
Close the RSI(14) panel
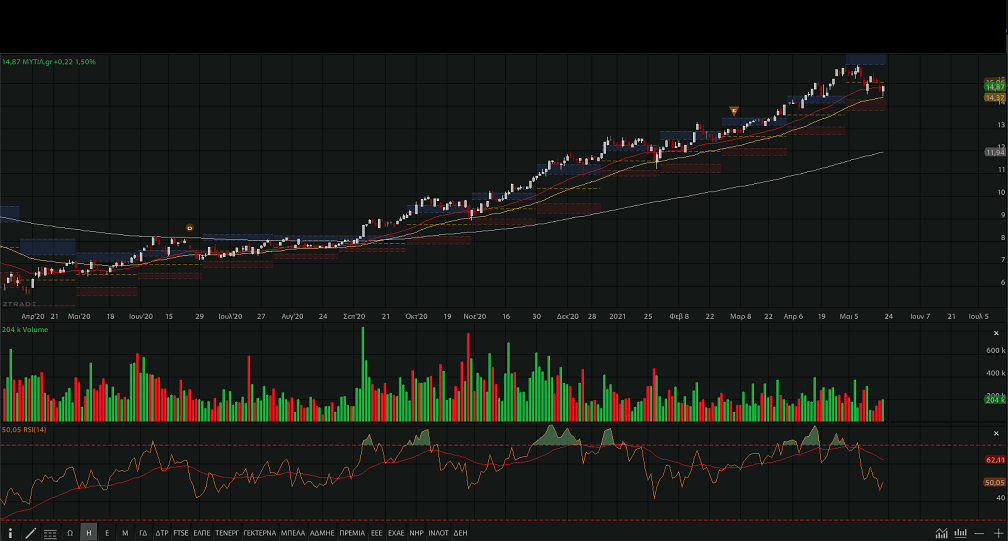[x=996, y=433]
